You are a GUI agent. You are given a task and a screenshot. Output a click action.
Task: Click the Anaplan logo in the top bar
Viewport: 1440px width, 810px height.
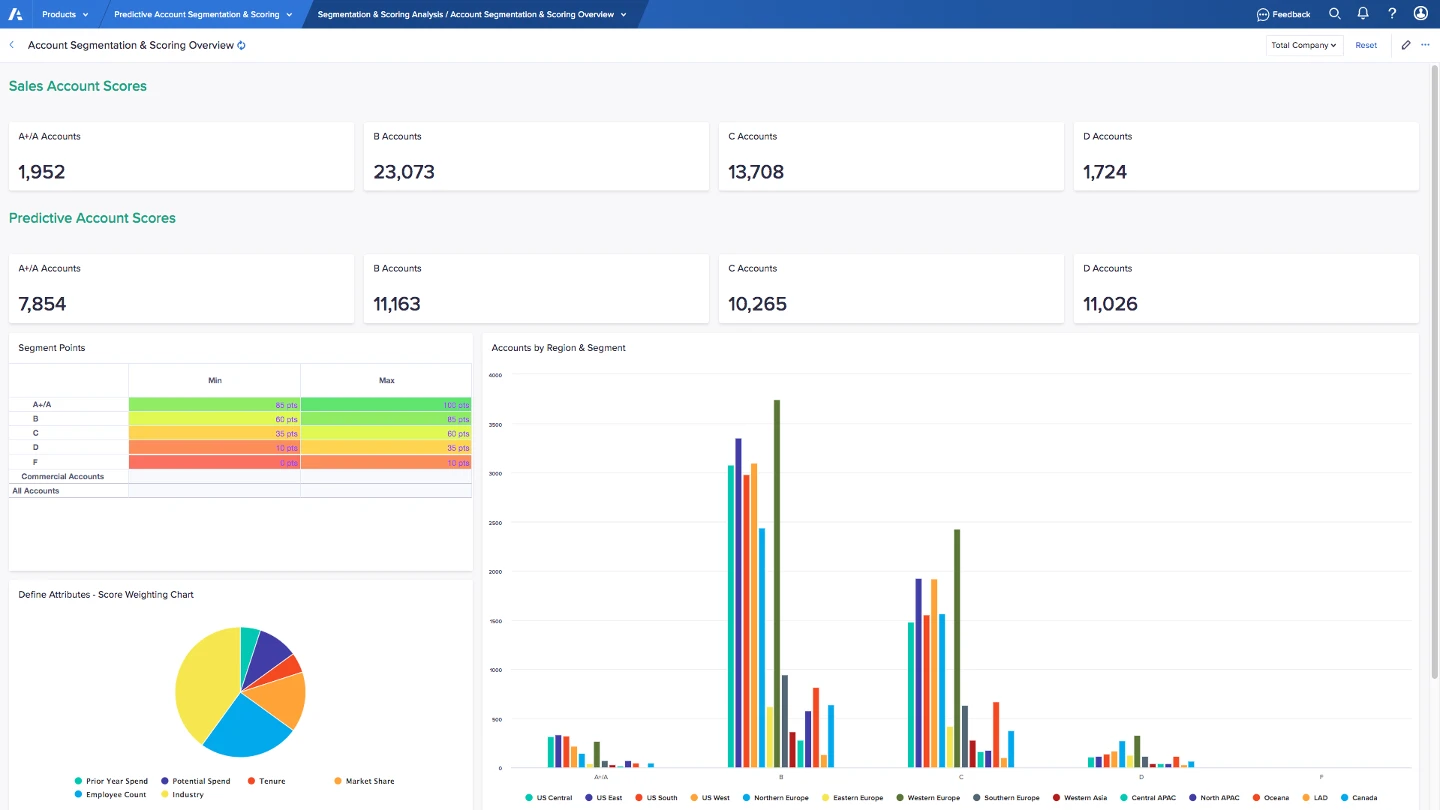[15, 13]
